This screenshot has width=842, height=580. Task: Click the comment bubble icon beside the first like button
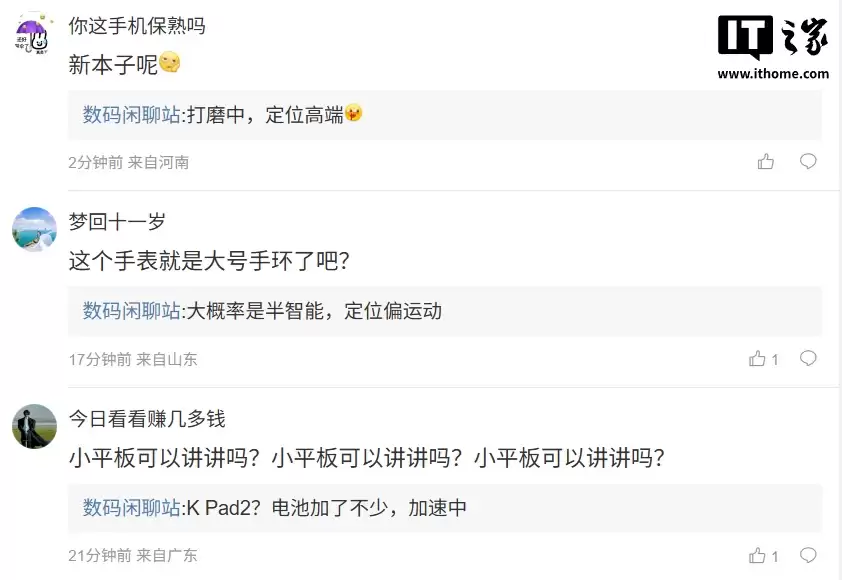[x=809, y=162]
